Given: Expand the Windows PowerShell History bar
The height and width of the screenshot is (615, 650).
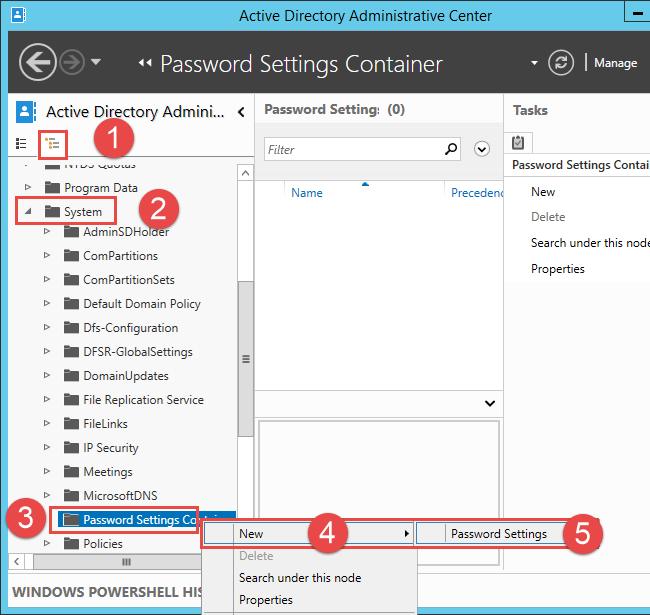Looking at the screenshot, I should tap(107, 592).
